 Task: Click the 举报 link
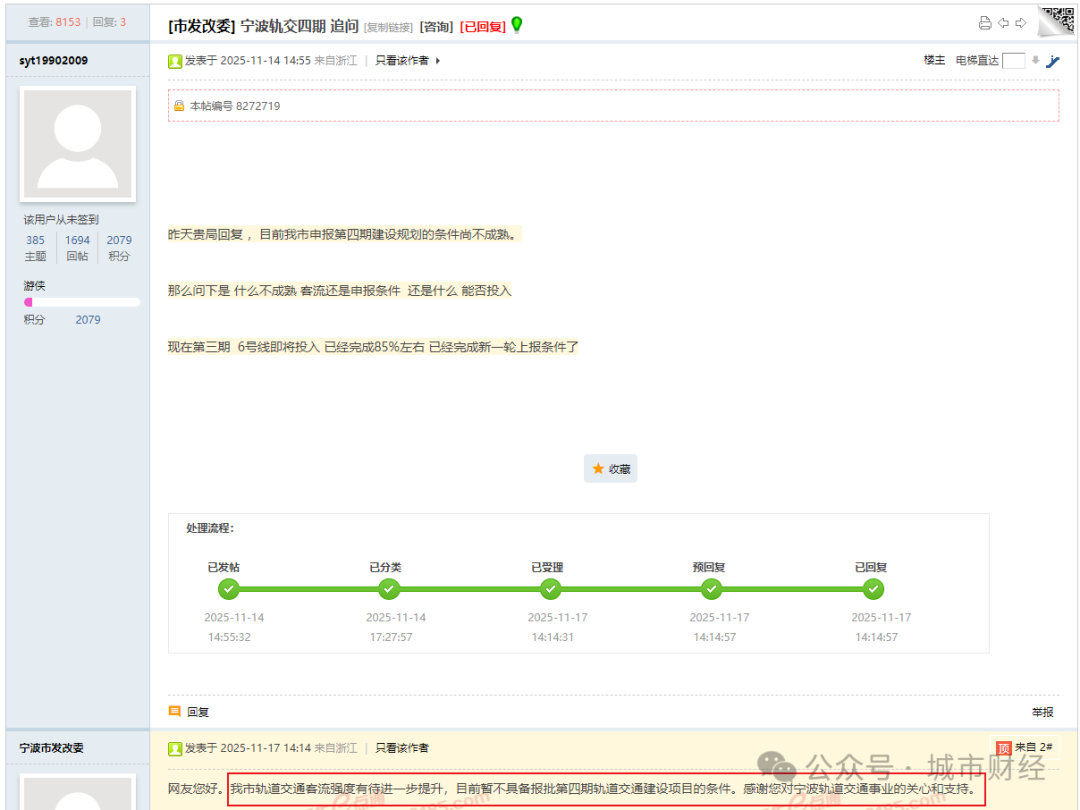(x=1042, y=712)
